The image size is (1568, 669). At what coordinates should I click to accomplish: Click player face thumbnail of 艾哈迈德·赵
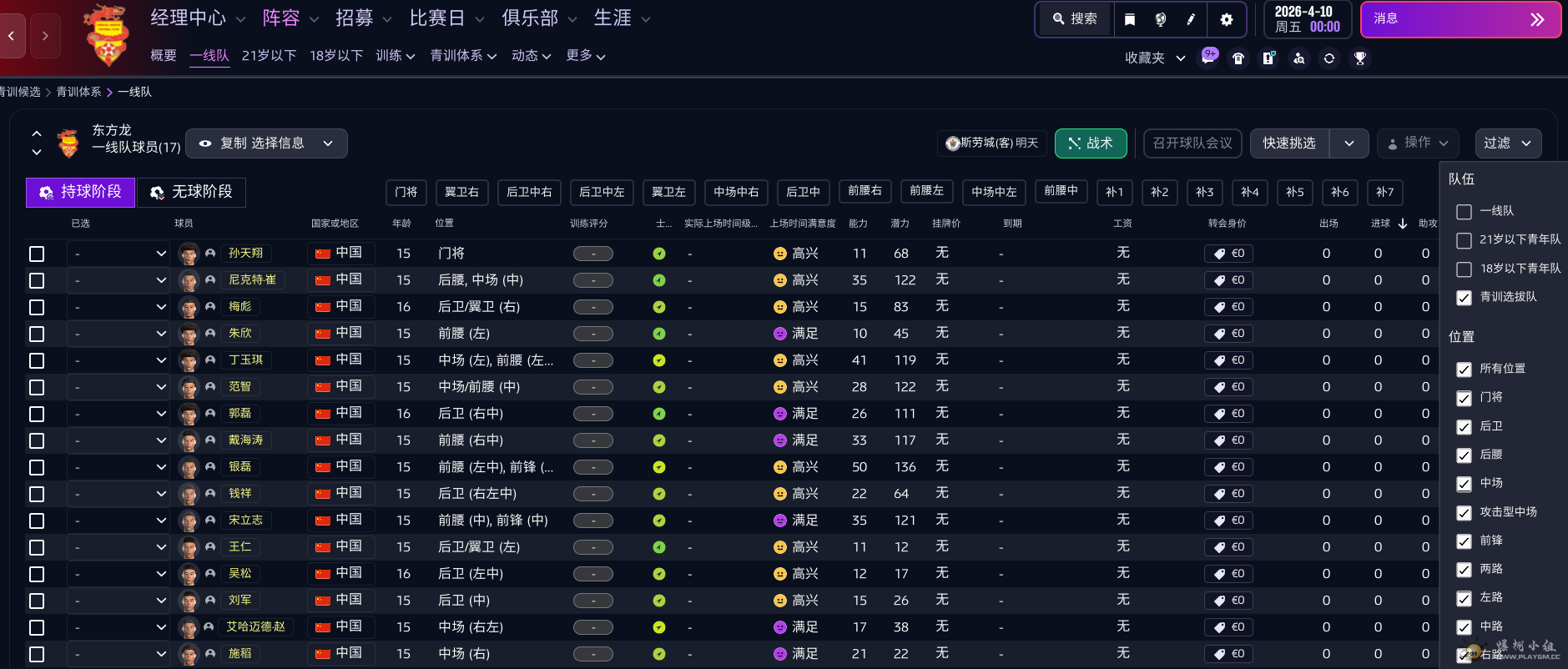point(189,626)
